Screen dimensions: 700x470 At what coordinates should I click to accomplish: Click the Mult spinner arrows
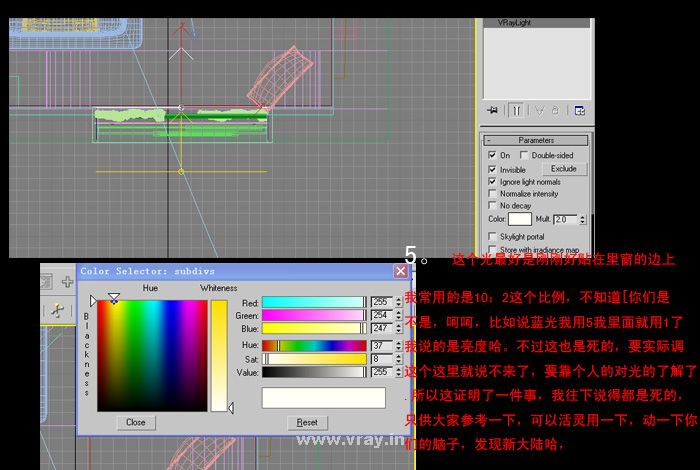582,219
